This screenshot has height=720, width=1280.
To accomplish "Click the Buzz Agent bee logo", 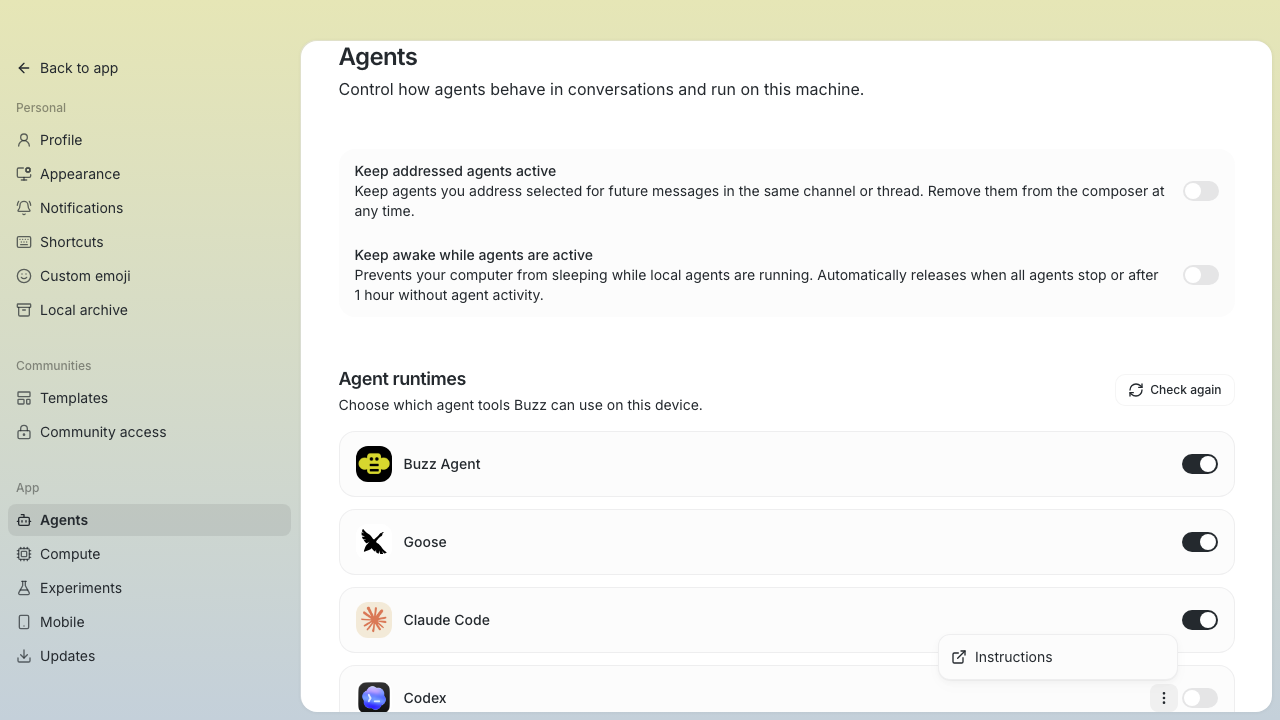I will pos(374,464).
